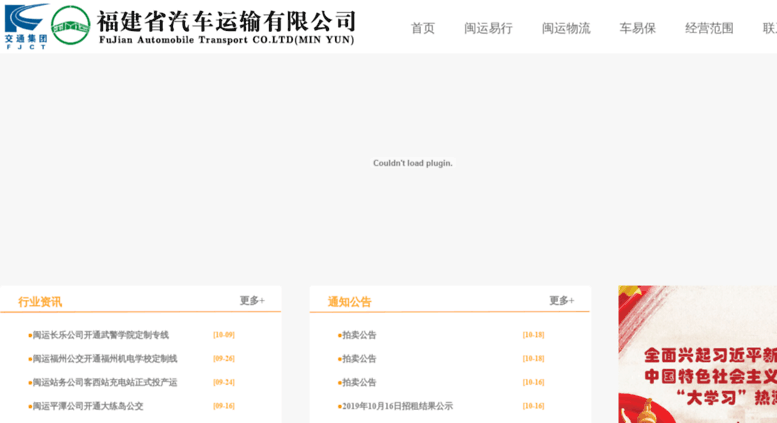
Task: Click the [09-16] date in industry news
Action: point(224,406)
